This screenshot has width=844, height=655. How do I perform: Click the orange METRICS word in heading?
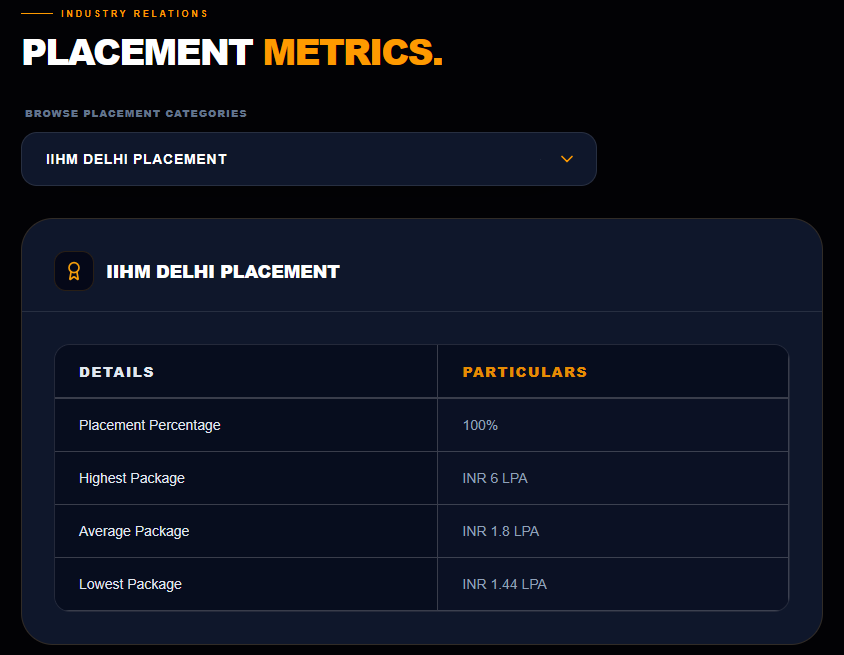353,52
